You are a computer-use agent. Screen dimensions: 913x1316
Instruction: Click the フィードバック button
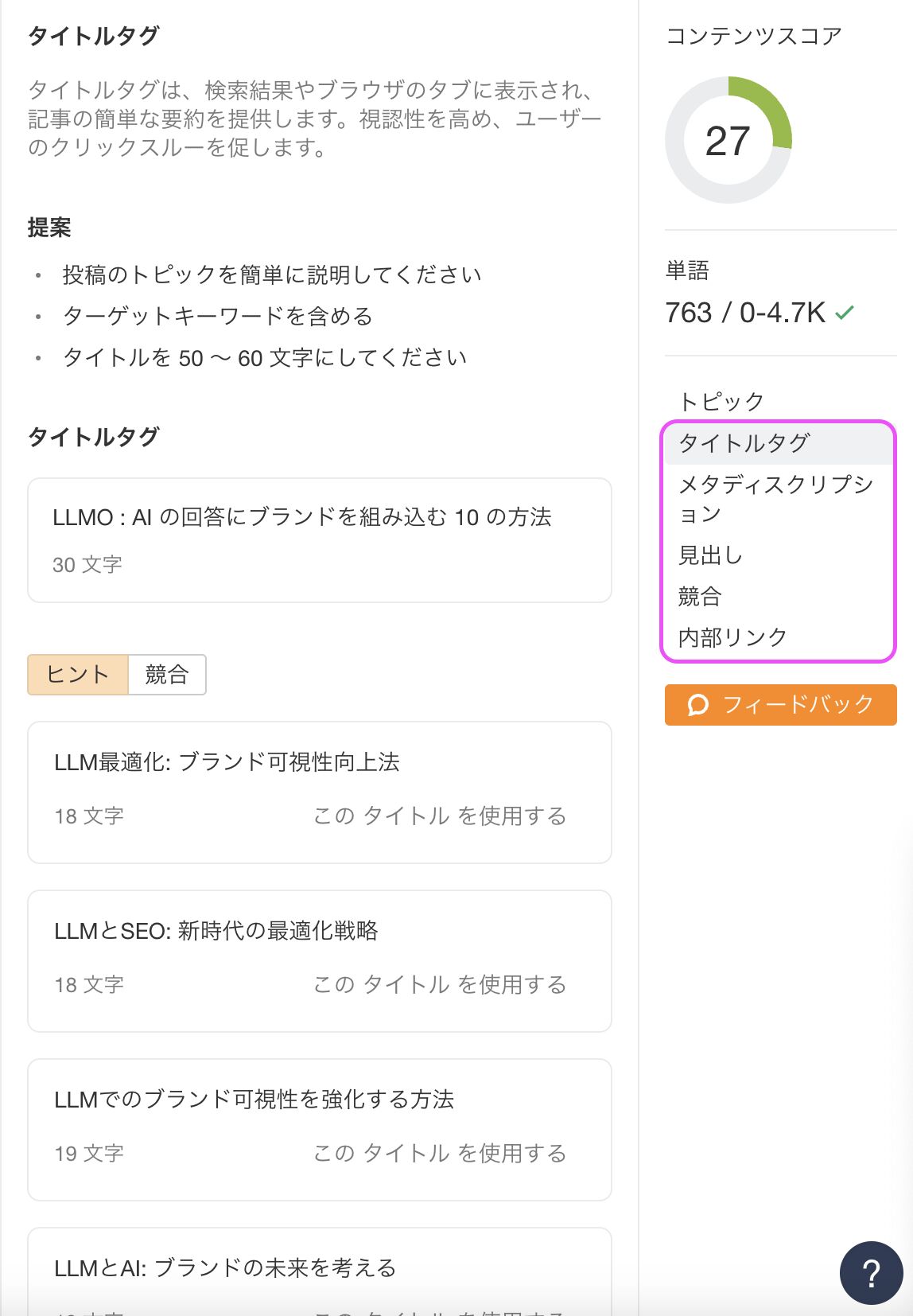point(780,705)
